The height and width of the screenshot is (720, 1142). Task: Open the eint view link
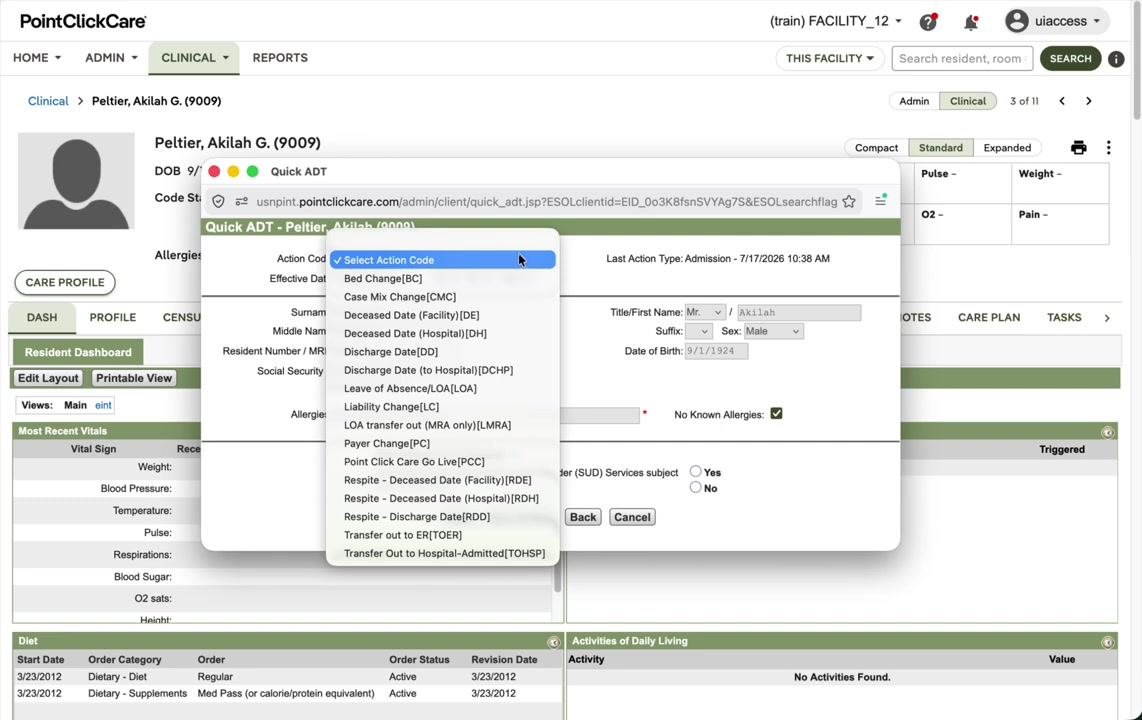[103, 405]
